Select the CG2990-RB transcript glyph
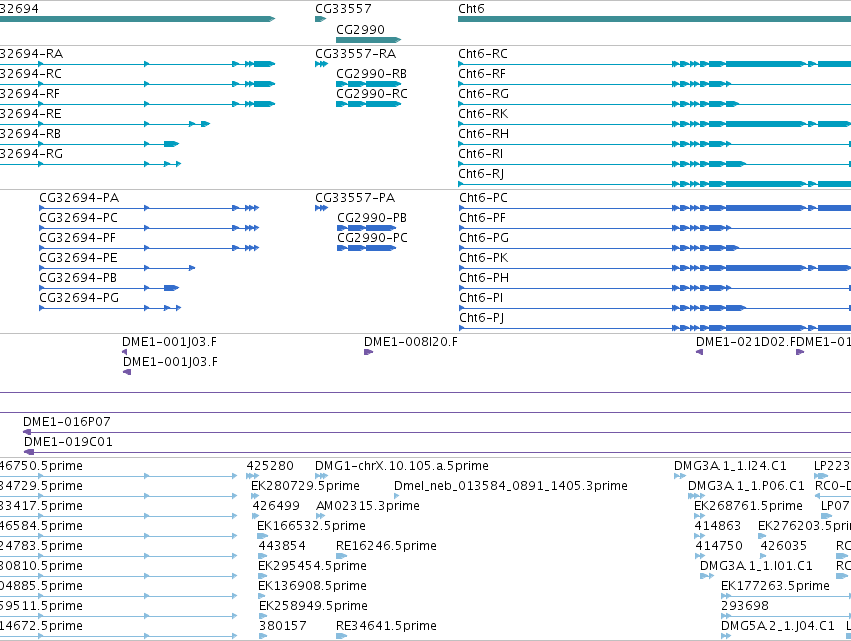This screenshot has width=851, height=641. pos(369,84)
